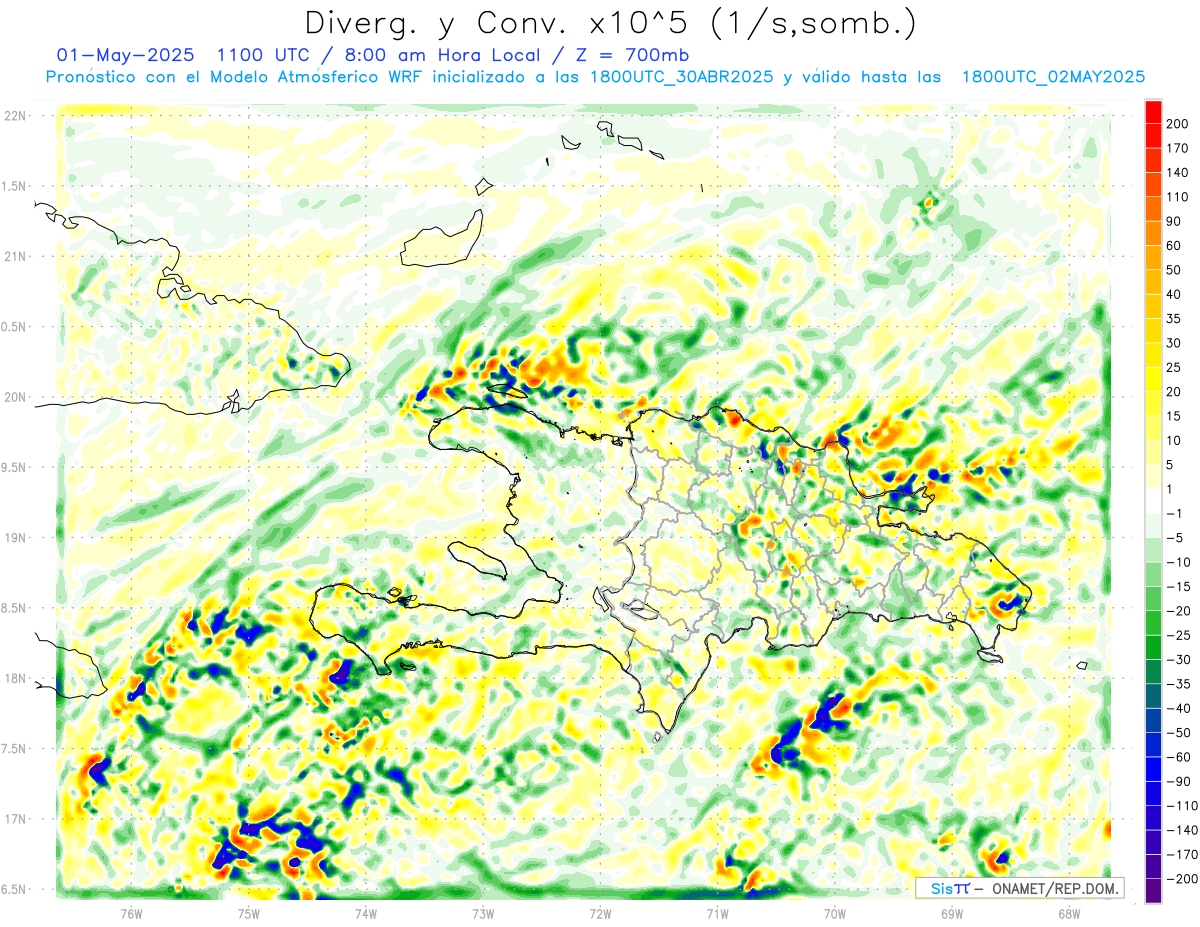
Task: Click the '69W' longitude label
Action: tap(952, 913)
